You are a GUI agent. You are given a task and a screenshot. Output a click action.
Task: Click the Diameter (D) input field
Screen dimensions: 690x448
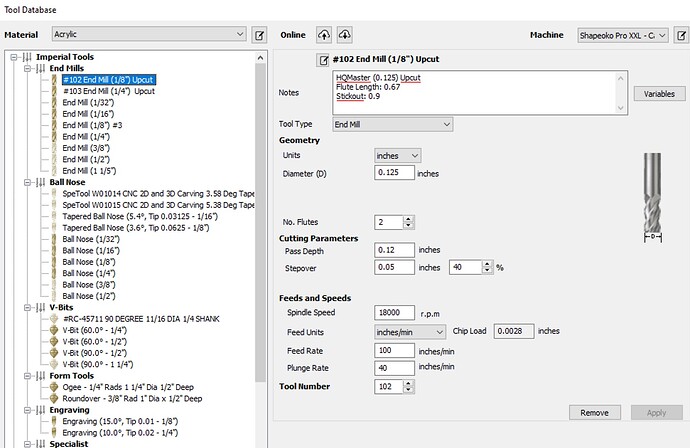[394, 173]
